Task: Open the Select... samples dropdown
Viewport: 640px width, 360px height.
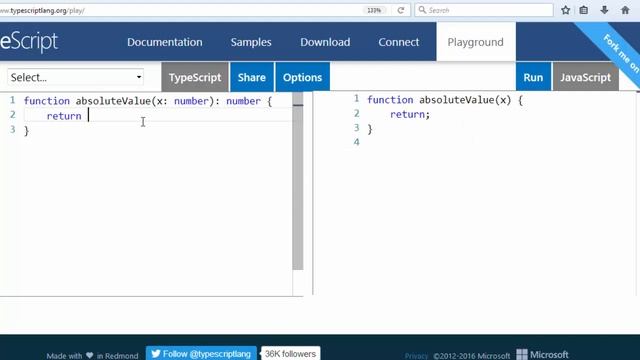Action: pyautogui.click(x=76, y=77)
